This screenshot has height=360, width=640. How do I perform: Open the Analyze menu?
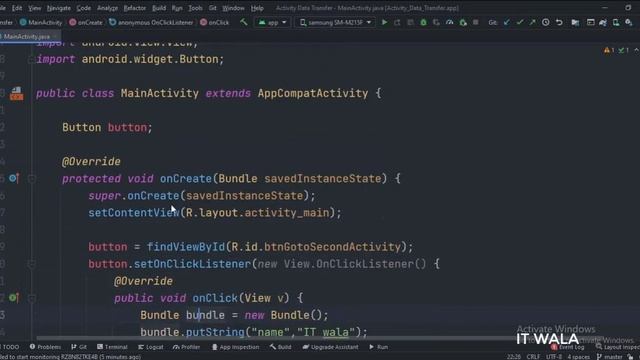107,8
